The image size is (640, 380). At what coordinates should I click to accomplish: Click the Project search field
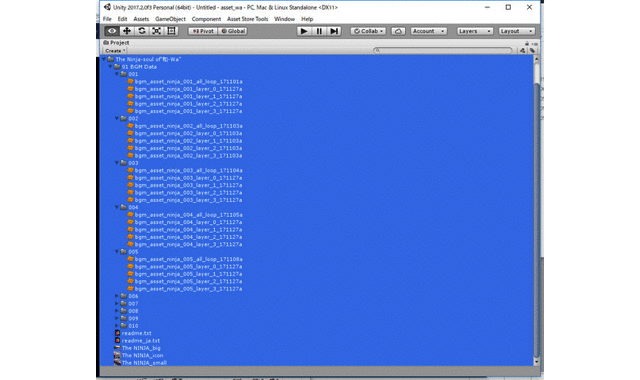[x=443, y=50]
